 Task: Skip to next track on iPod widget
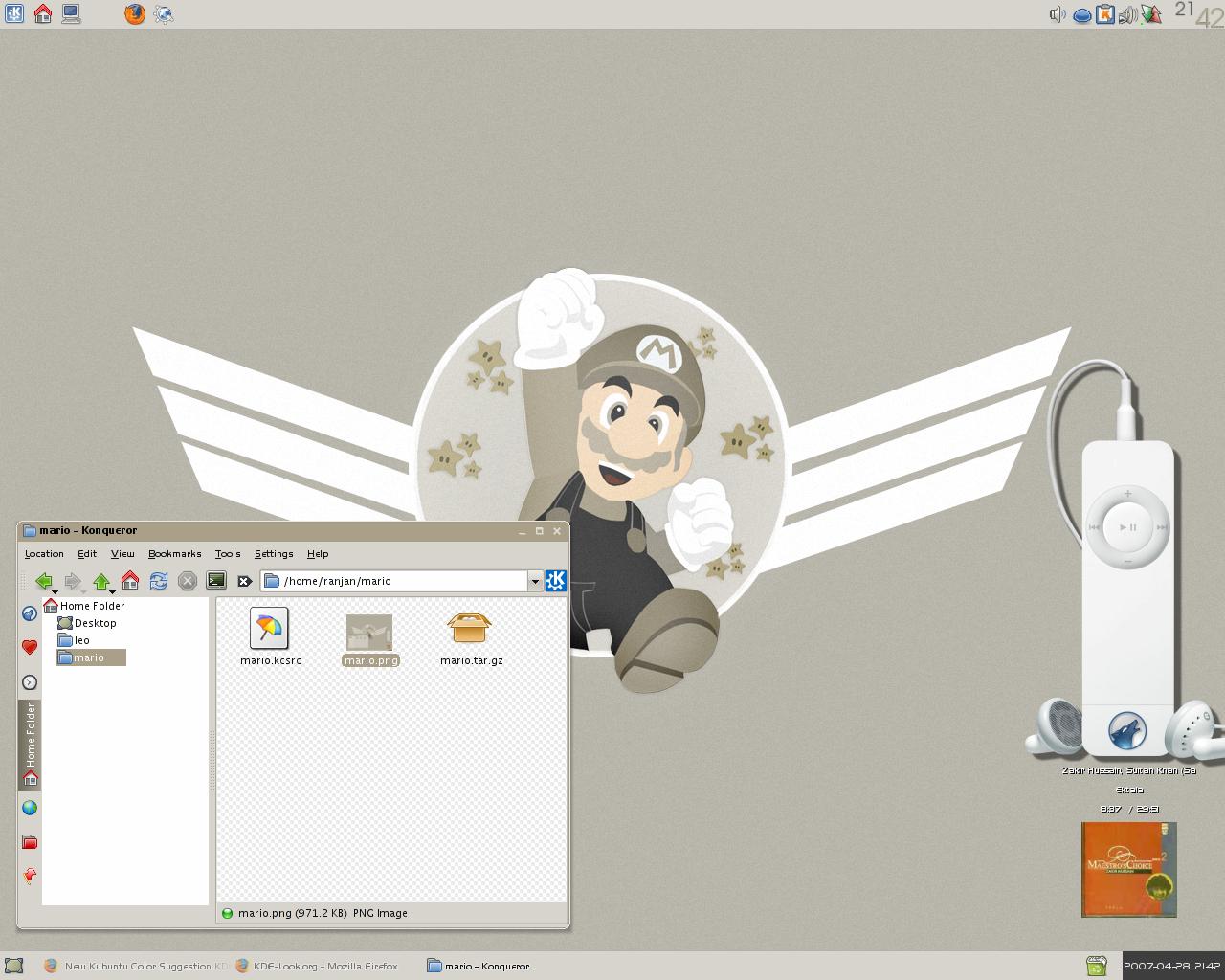pos(1161,526)
